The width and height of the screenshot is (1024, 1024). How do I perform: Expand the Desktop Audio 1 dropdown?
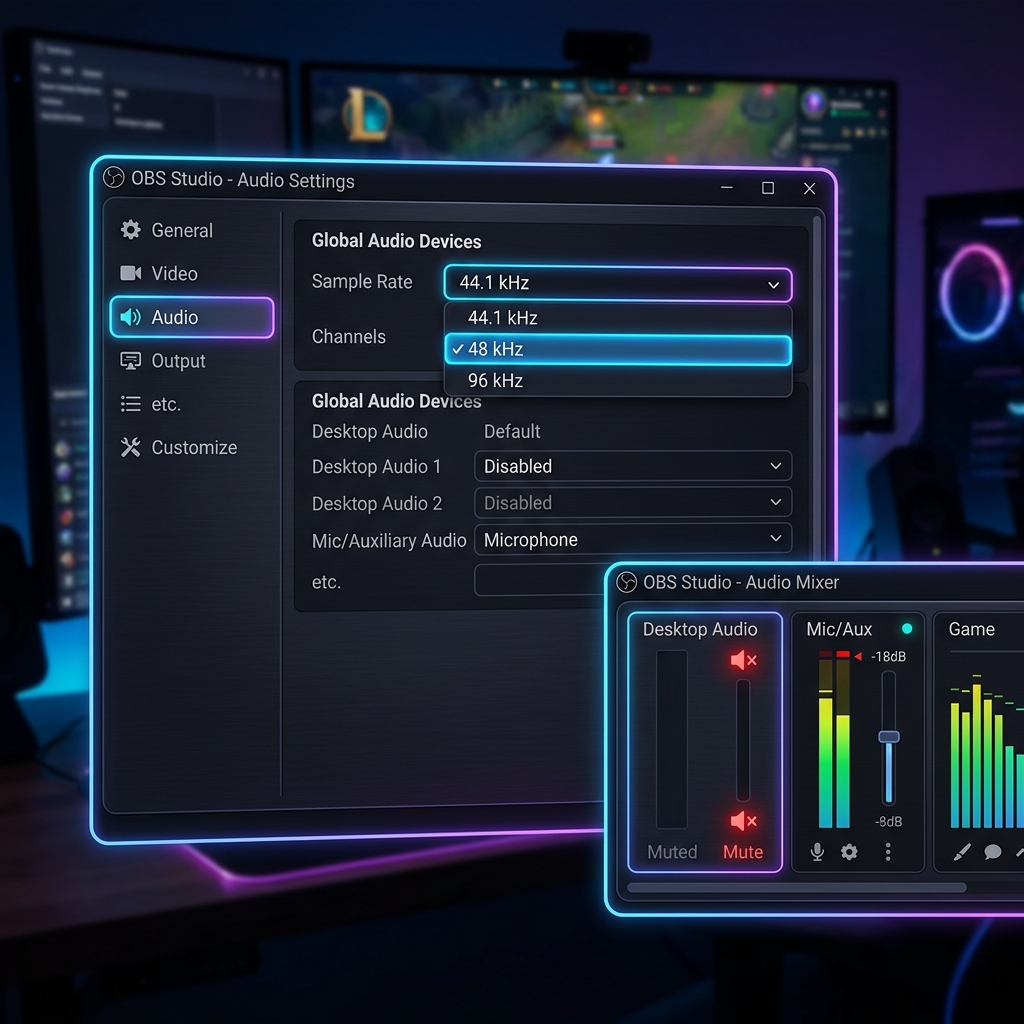[x=633, y=466]
